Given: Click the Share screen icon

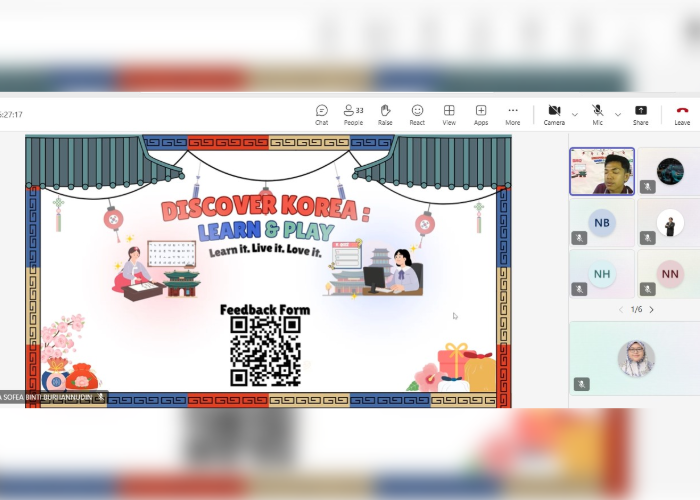Looking at the screenshot, I should (x=640, y=114).
